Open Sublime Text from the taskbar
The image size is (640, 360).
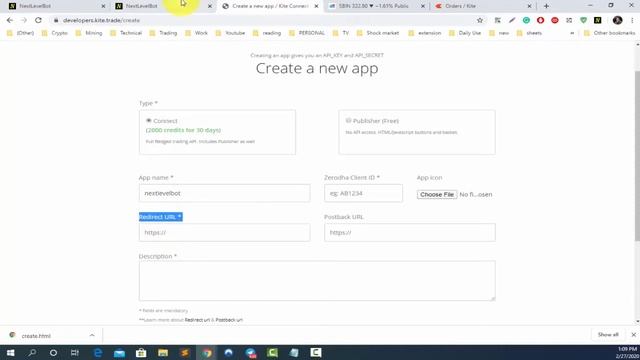(185, 353)
